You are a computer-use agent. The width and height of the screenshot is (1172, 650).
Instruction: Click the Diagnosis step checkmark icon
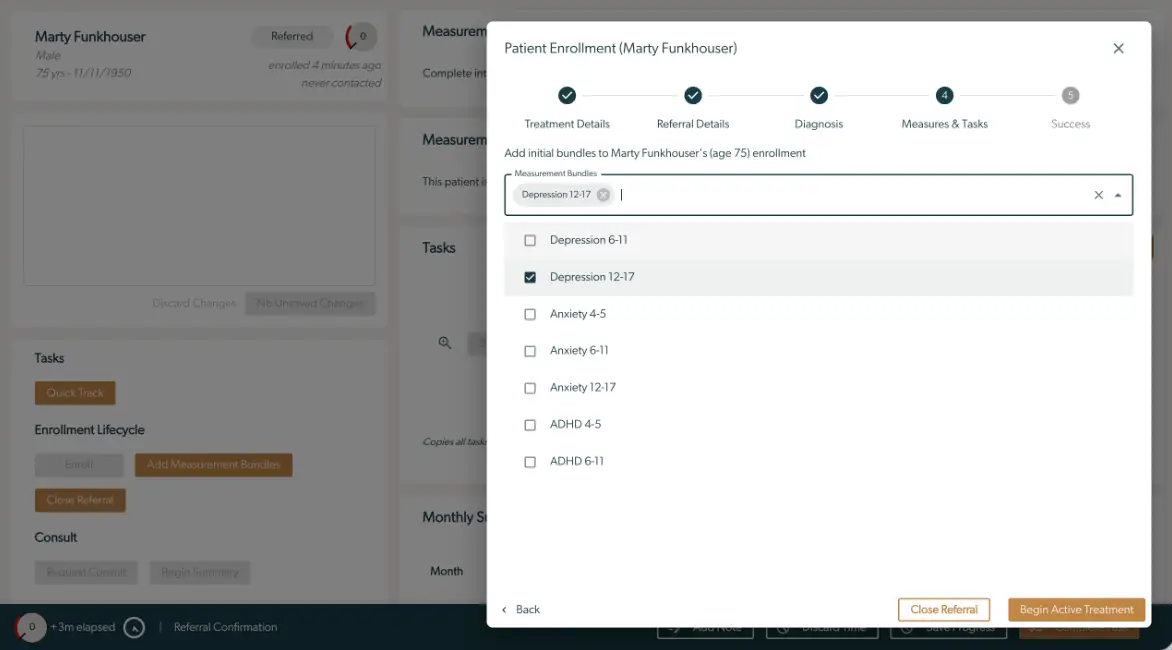(x=818, y=96)
